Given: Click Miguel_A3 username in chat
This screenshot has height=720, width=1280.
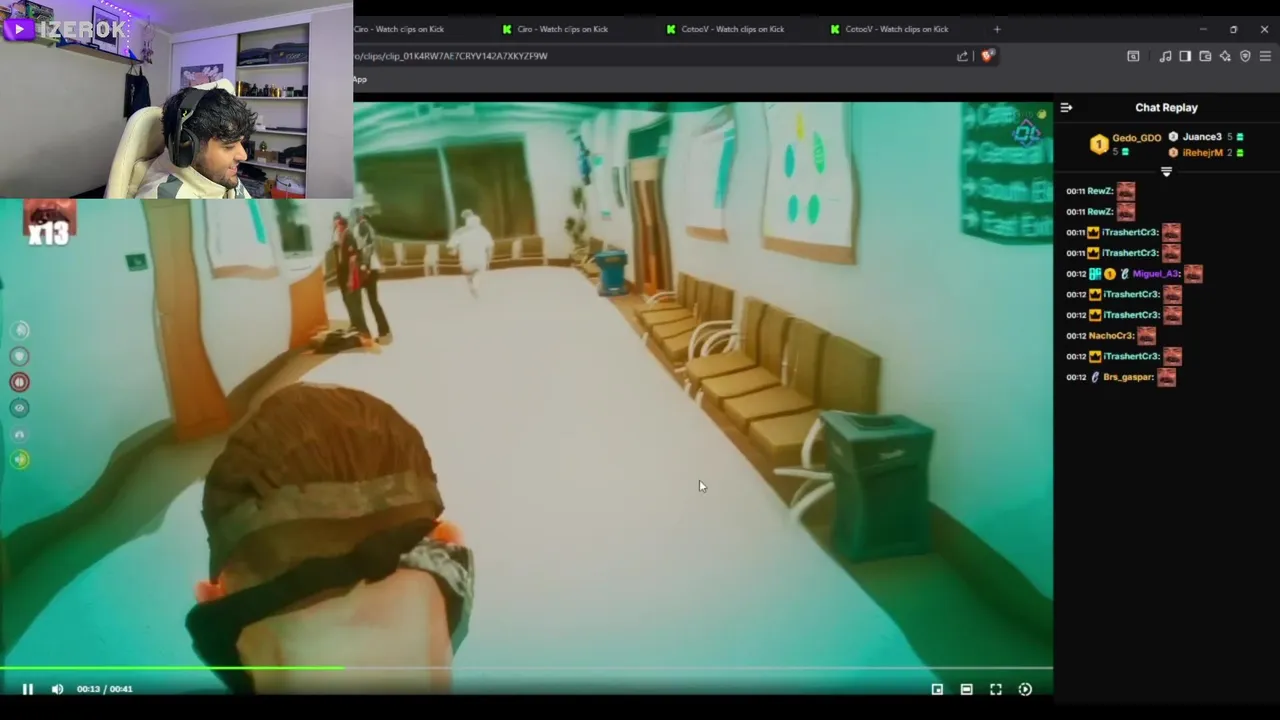Looking at the screenshot, I should coord(1156,274).
